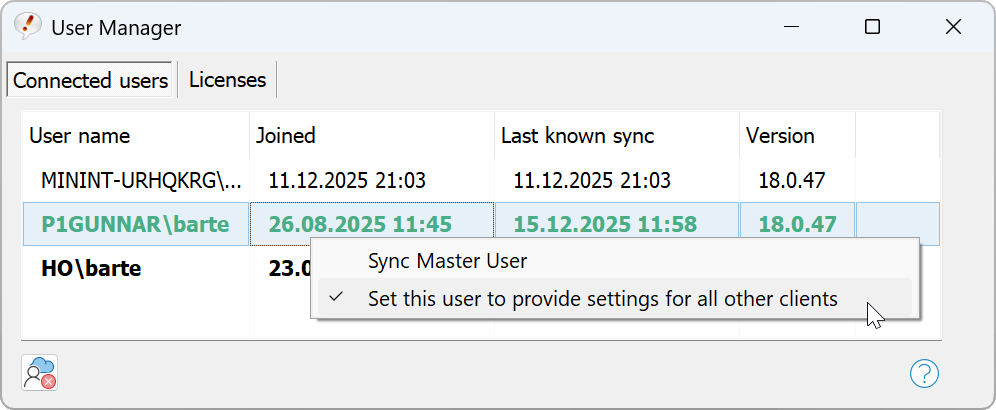Select the MININT-URHQKRG user row

click(x=141, y=181)
